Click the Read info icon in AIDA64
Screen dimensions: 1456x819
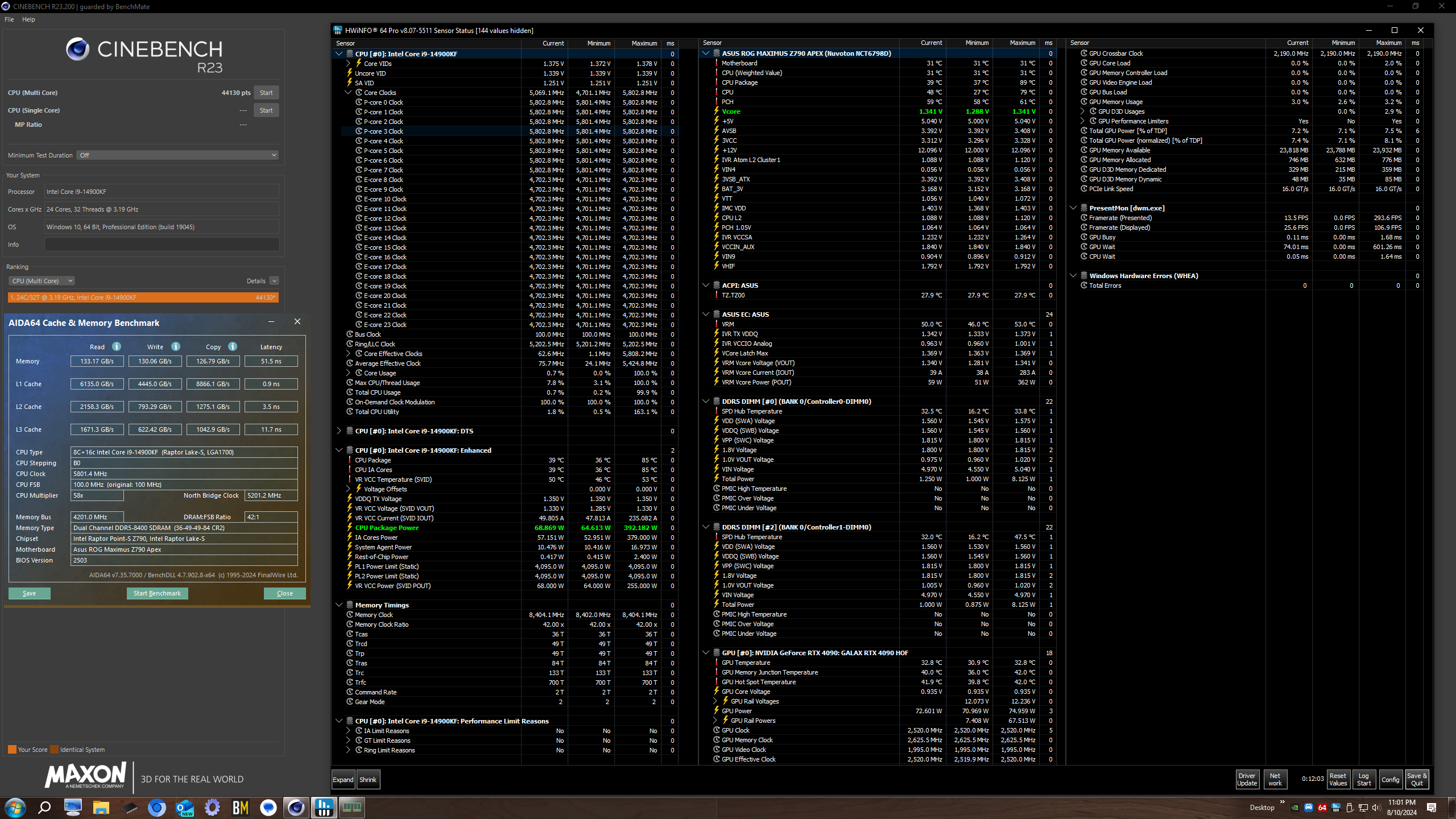117,346
